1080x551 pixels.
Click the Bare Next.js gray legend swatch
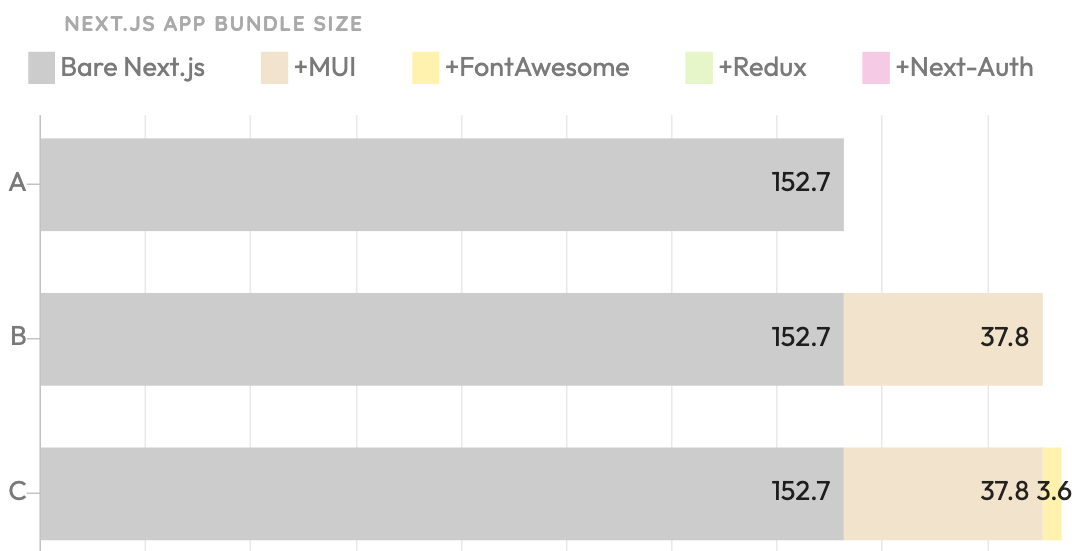(x=41, y=67)
